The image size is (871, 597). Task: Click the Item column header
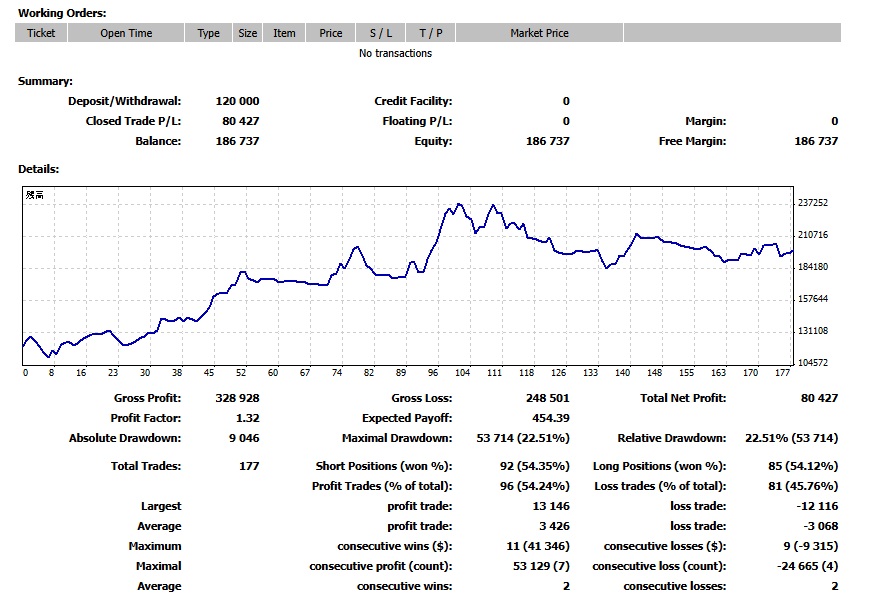point(284,33)
